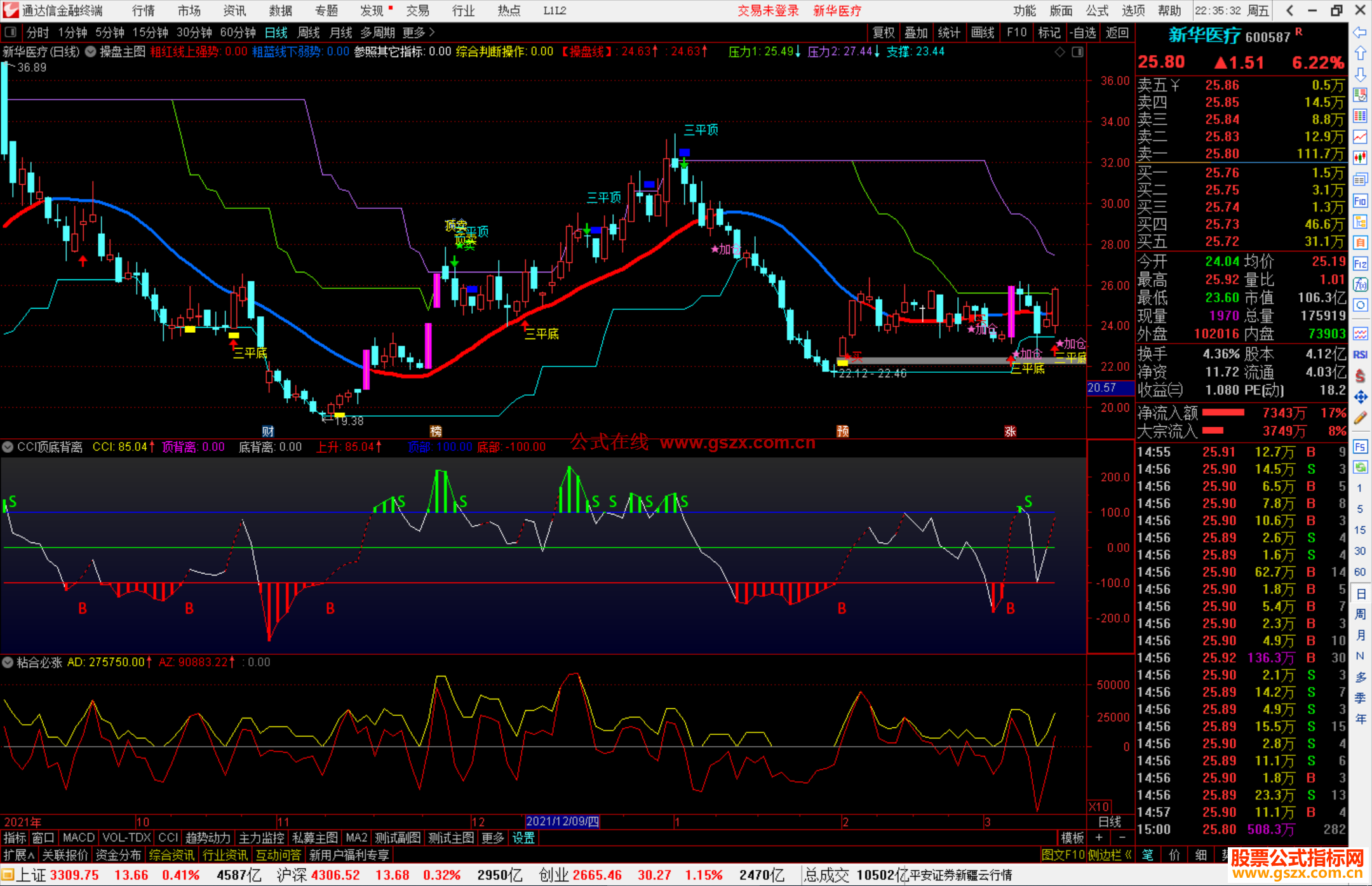Click the F10 sidebar icon

pos(1360,201)
